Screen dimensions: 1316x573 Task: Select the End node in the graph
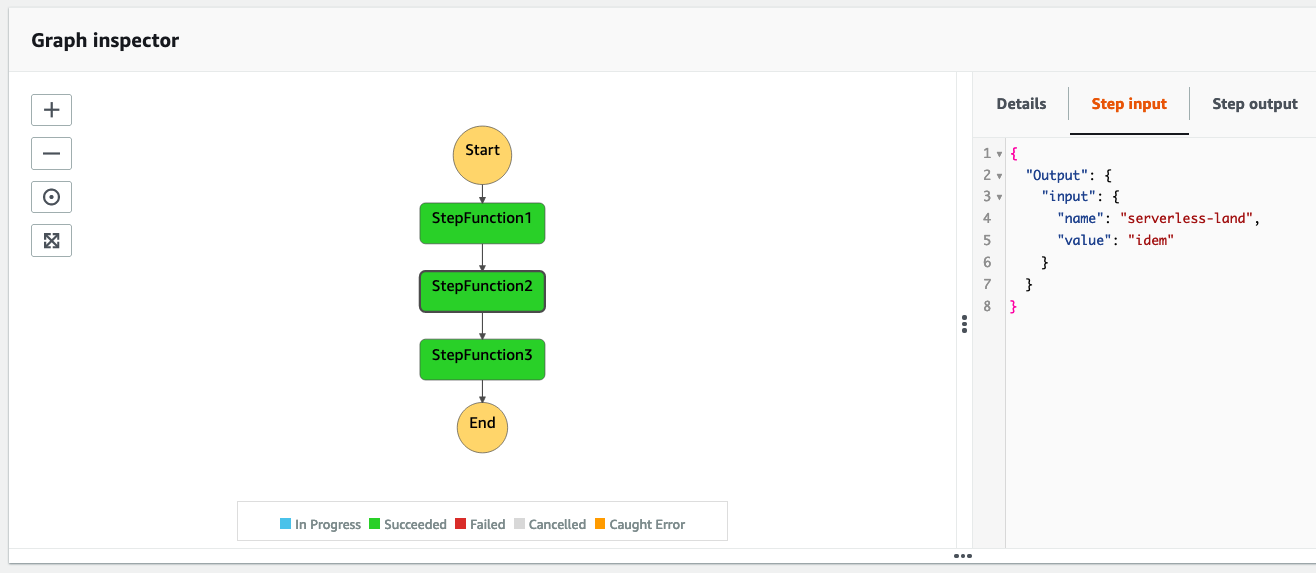[x=482, y=426]
